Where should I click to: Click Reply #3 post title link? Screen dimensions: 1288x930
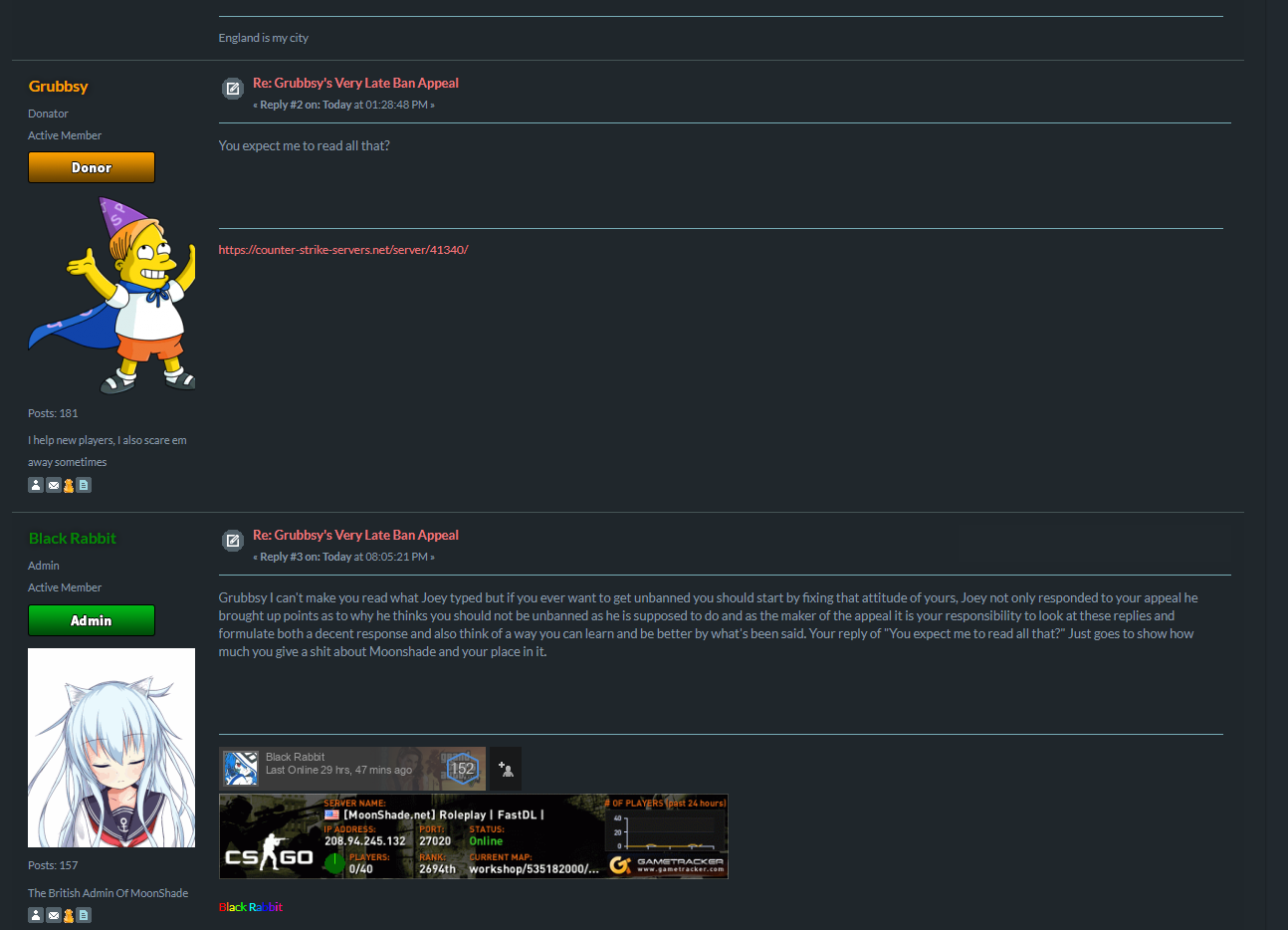pyautogui.click(x=355, y=535)
